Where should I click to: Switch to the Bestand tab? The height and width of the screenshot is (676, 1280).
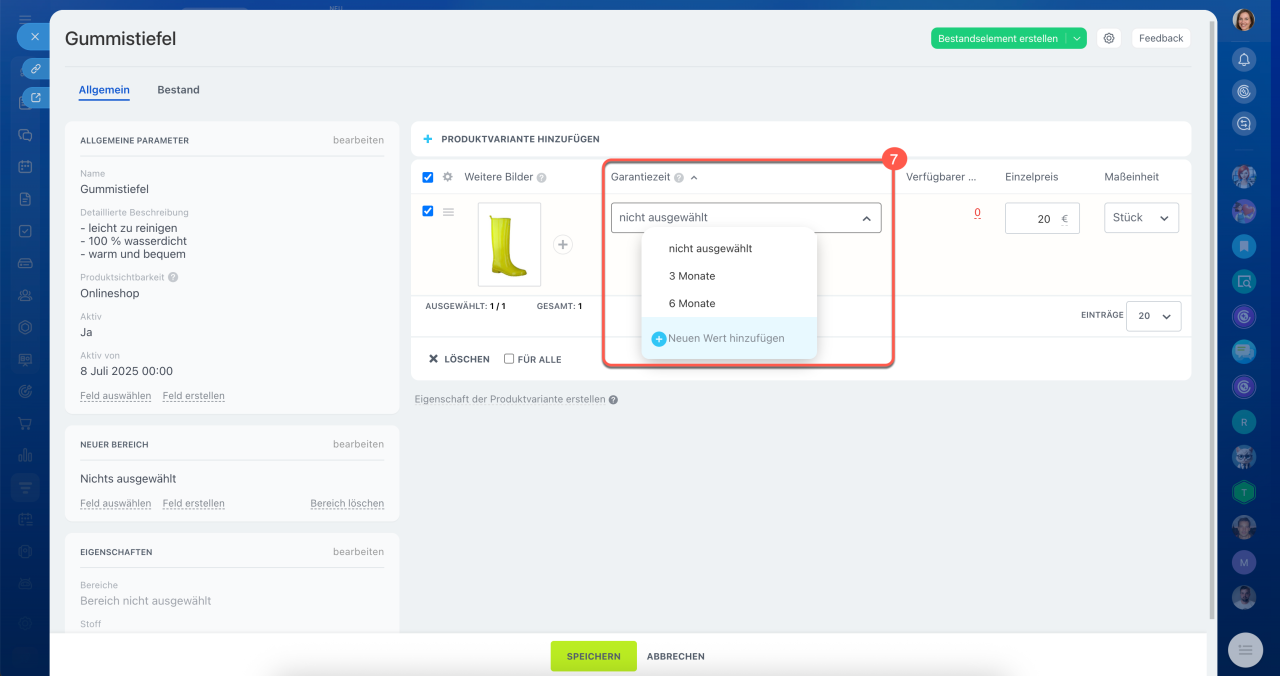click(x=178, y=90)
